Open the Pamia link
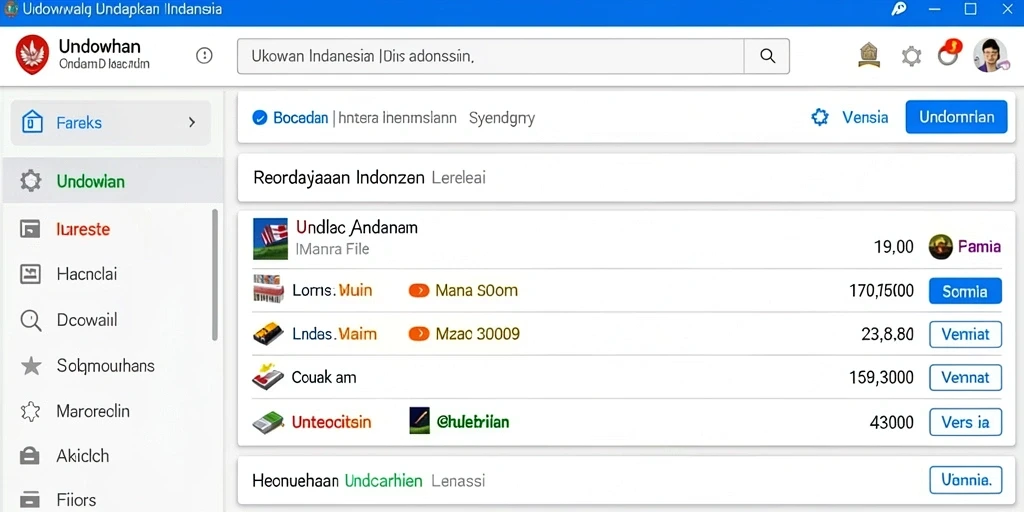Viewport: 1024px width, 512px height. tap(979, 247)
